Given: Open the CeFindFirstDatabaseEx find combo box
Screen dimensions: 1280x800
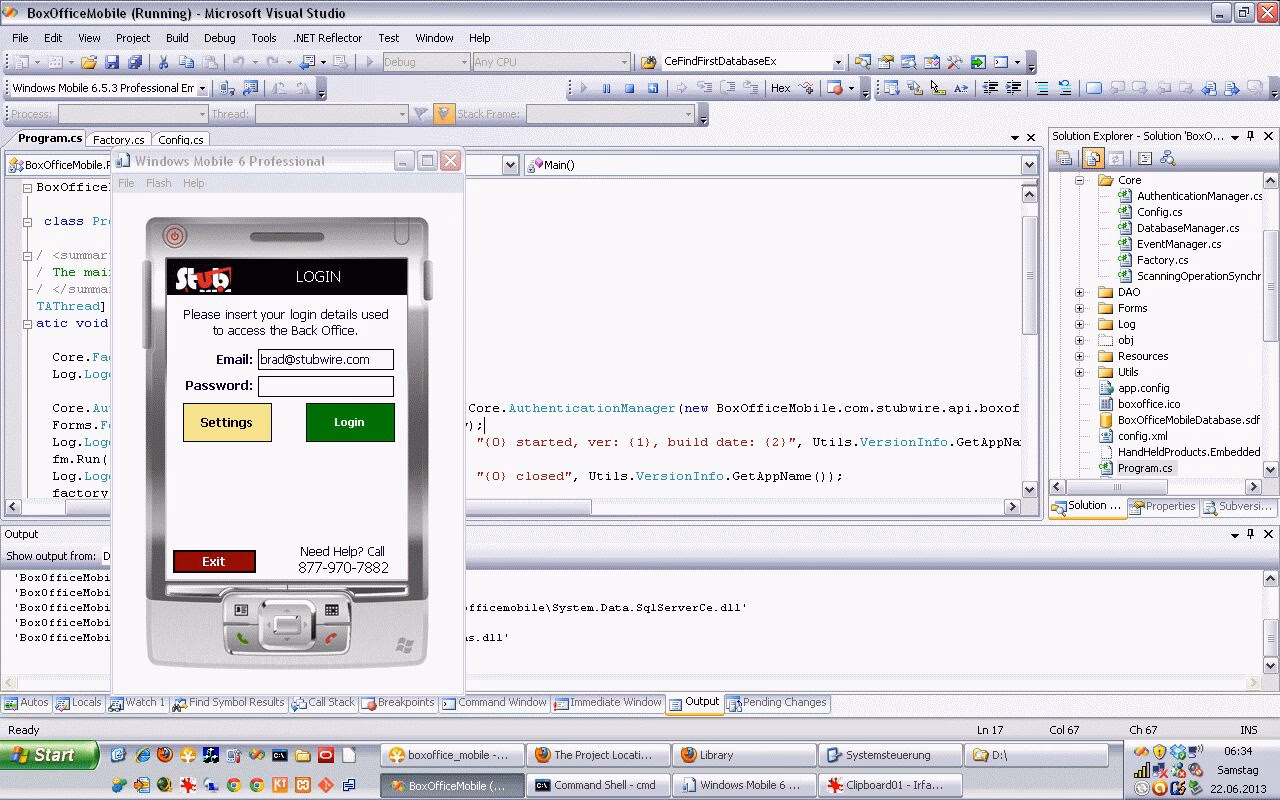Looking at the screenshot, I should (838, 62).
